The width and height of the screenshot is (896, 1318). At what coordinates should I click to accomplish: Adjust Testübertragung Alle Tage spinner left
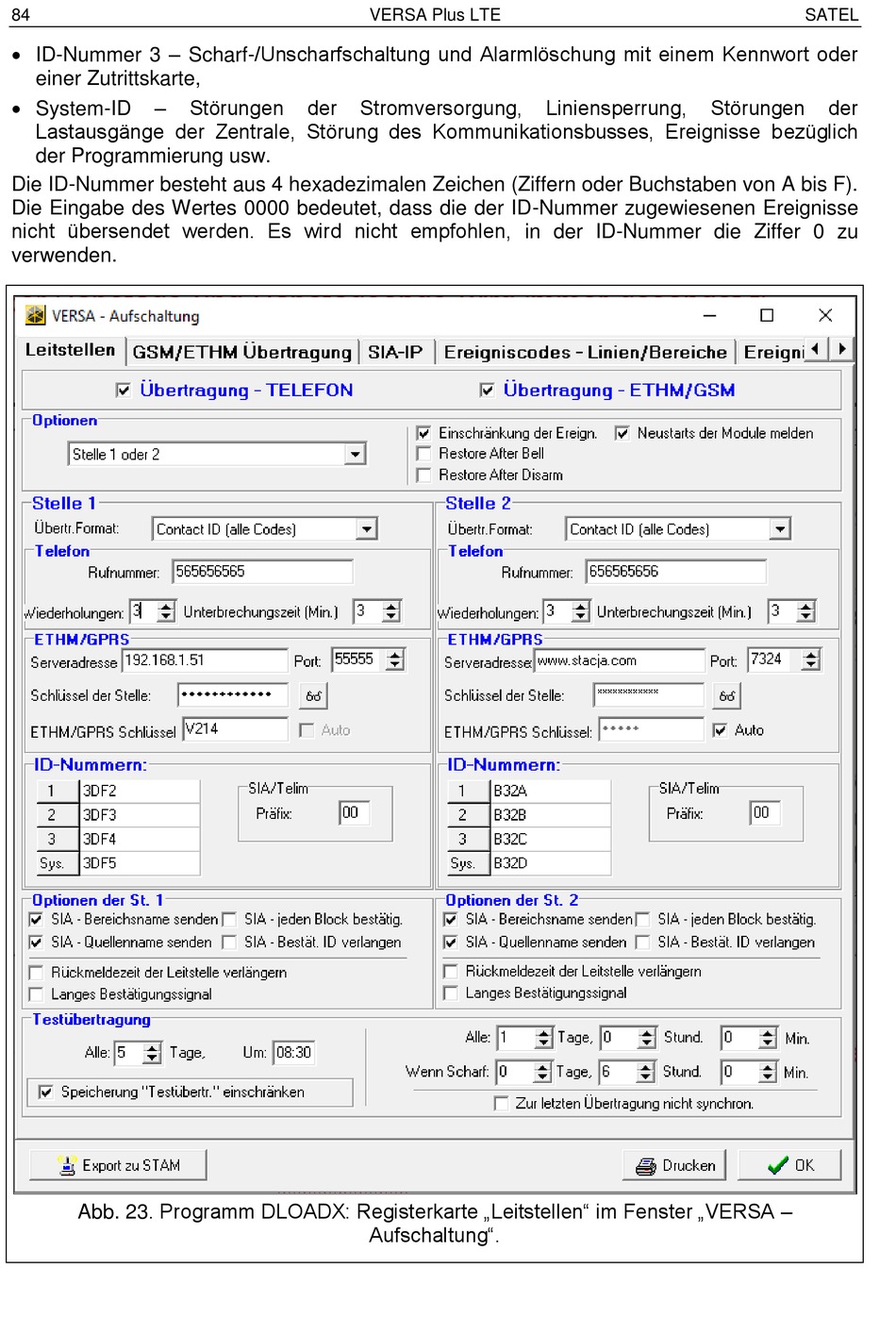click(152, 1053)
